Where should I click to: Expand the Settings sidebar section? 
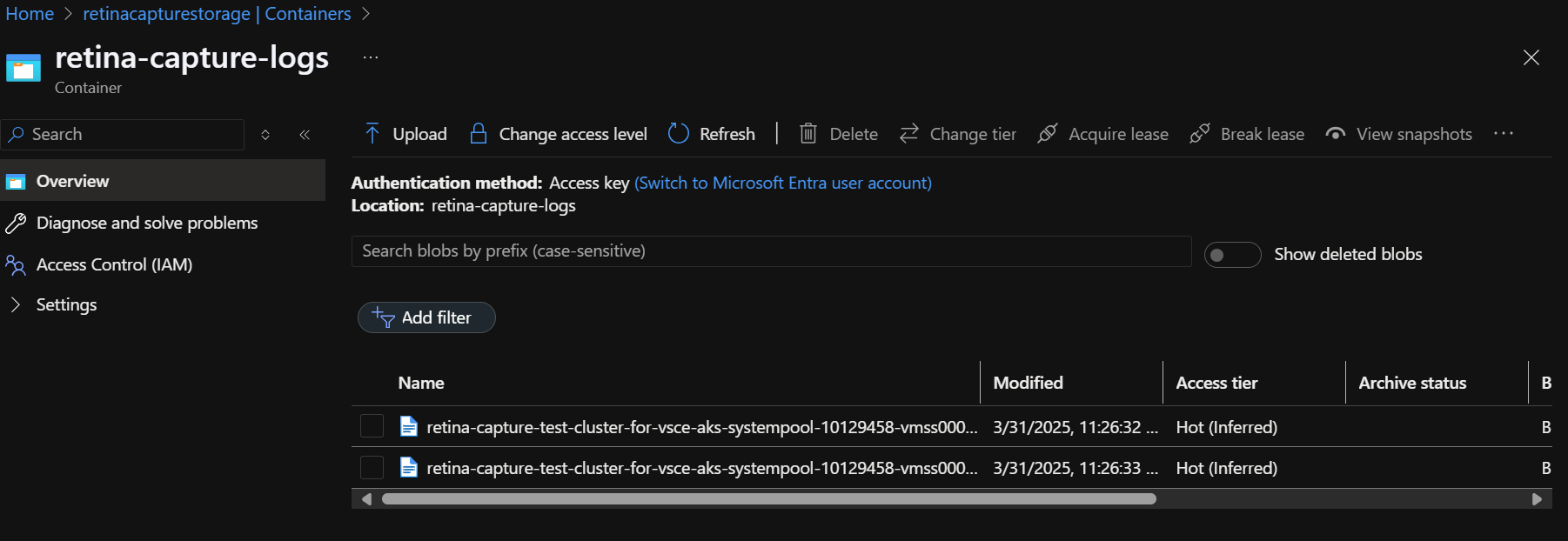coord(15,304)
